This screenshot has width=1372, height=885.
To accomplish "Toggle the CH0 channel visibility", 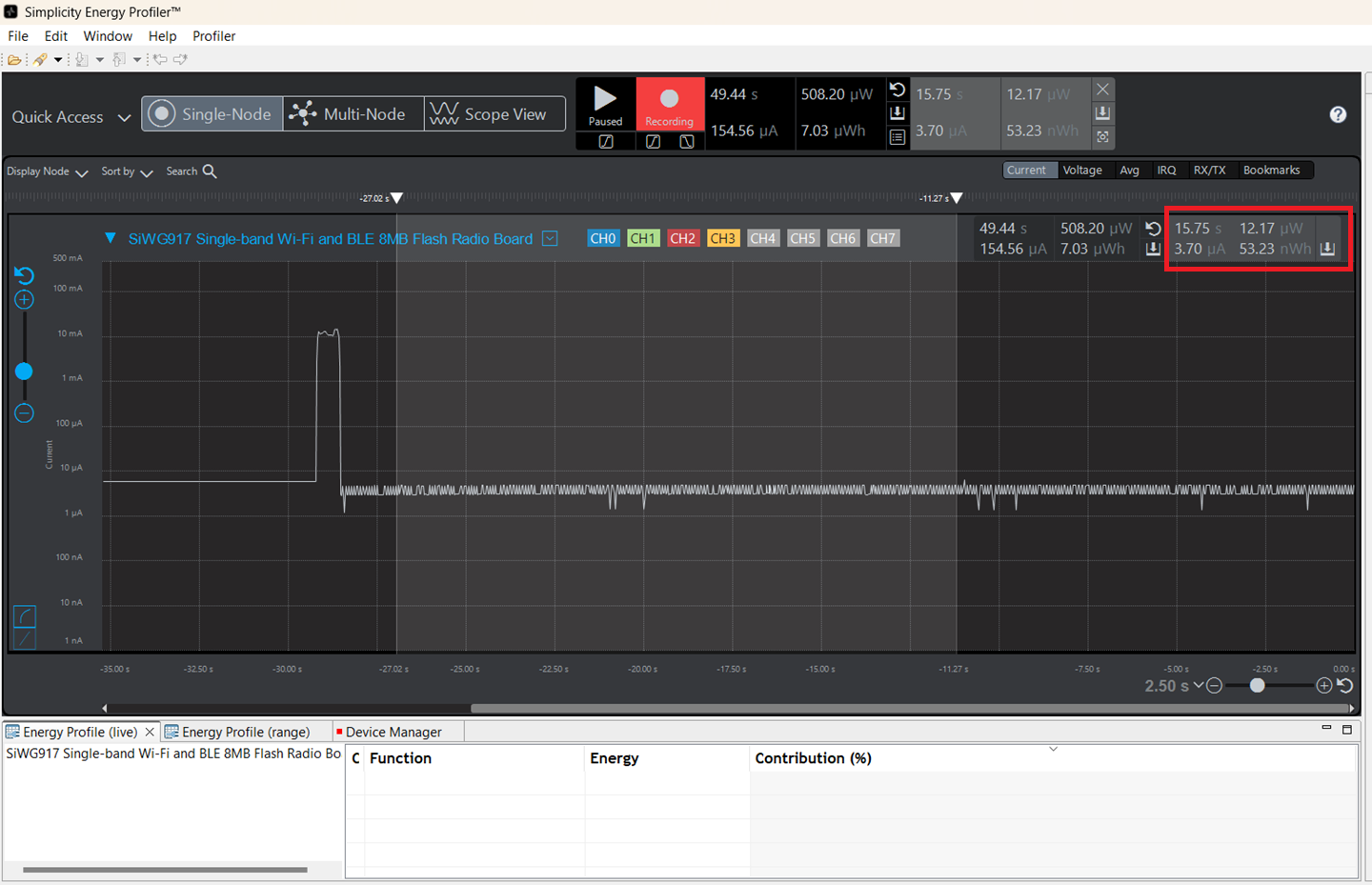I will pyautogui.click(x=603, y=238).
